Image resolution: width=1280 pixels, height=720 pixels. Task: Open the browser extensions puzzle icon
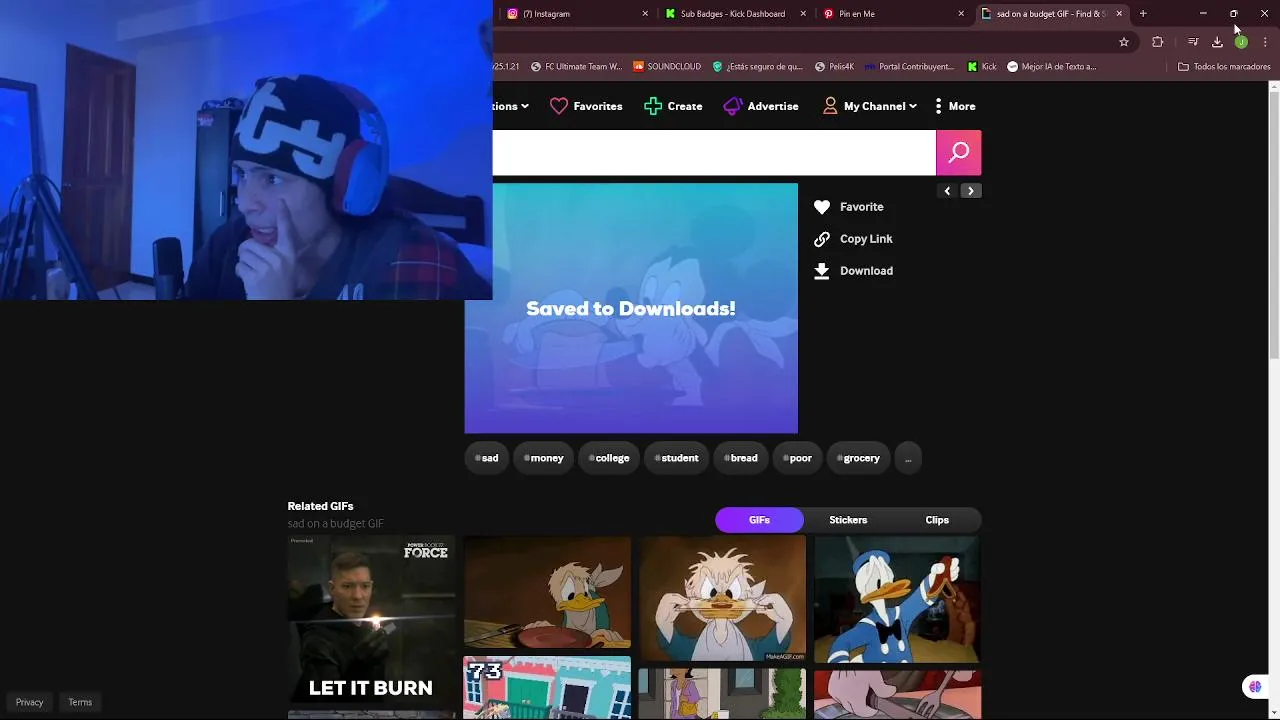[x=1158, y=42]
